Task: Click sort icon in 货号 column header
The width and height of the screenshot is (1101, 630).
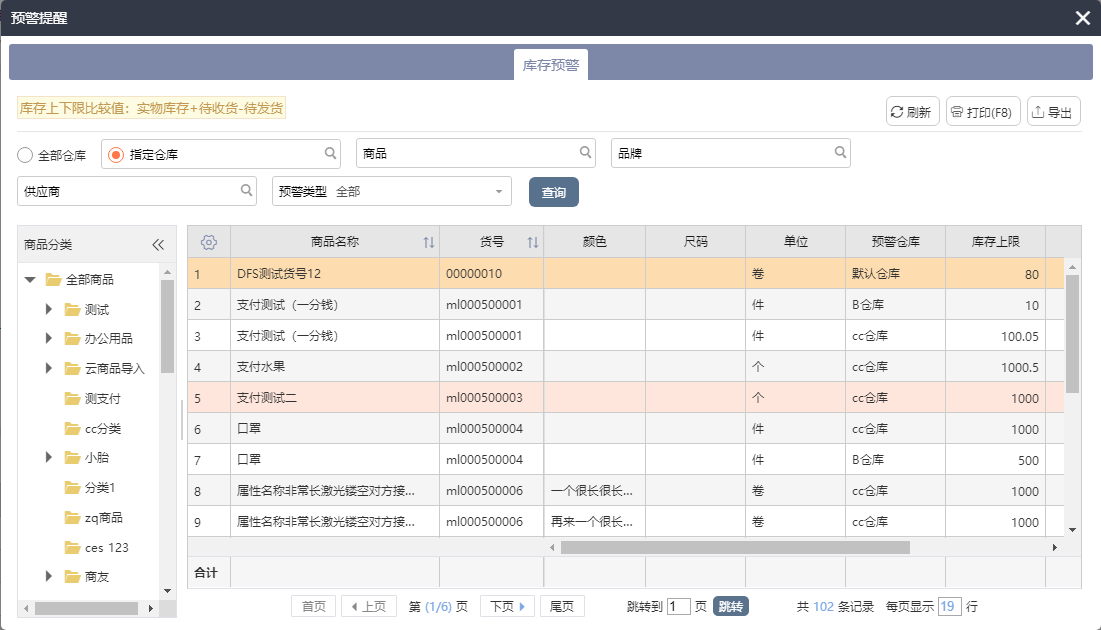Action: [x=533, y=242]
